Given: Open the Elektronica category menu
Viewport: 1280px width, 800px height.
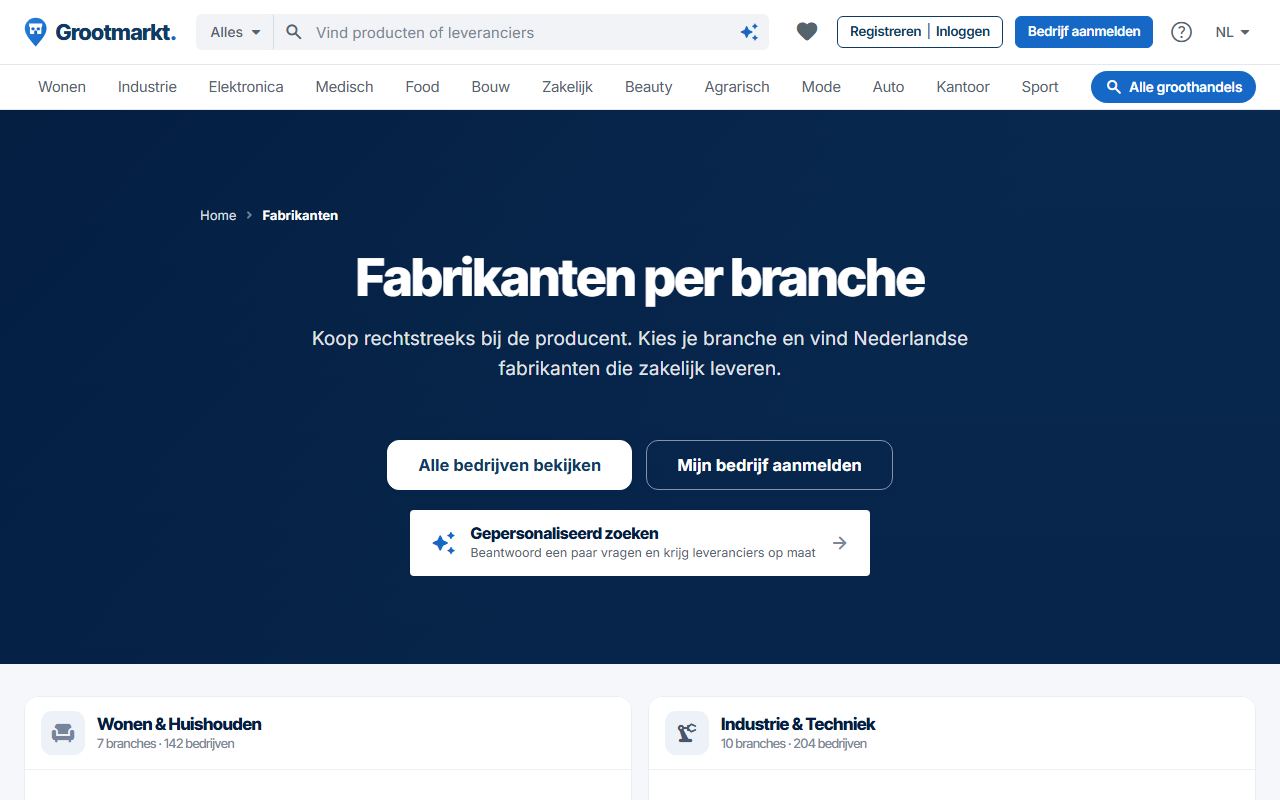Looking at the screenshot, I should [x=246, y=87].
